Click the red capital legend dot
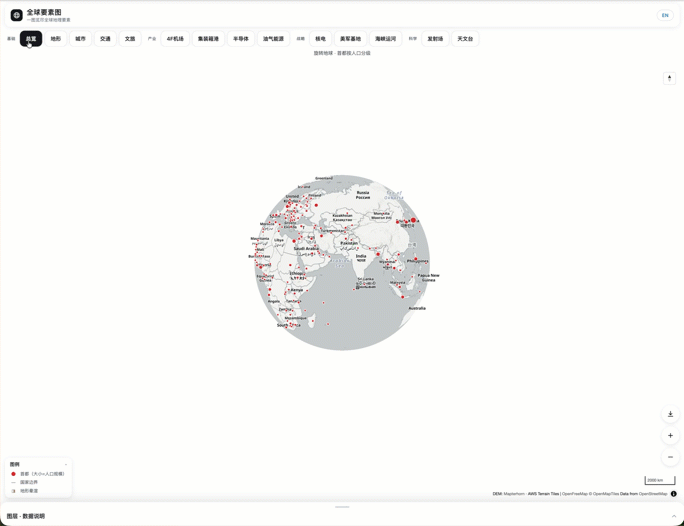 click(x=13, y=474)
